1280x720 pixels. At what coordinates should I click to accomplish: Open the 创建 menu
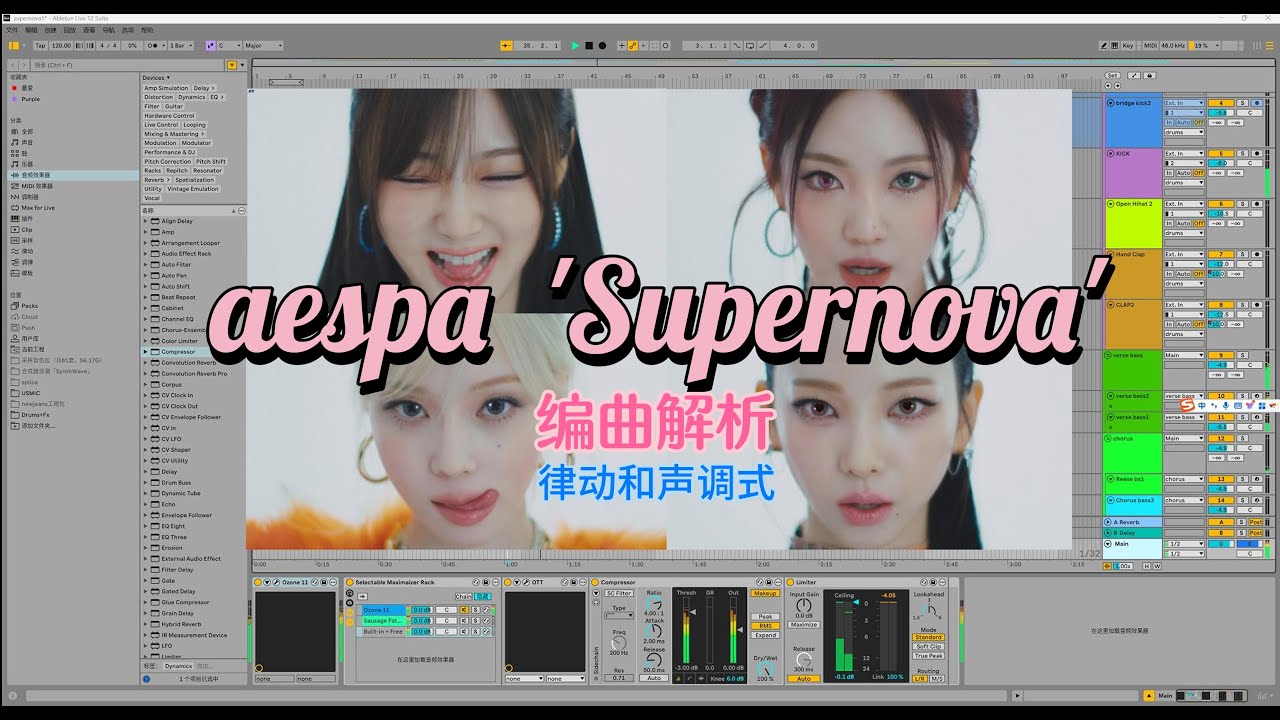[x=50, y=31]
